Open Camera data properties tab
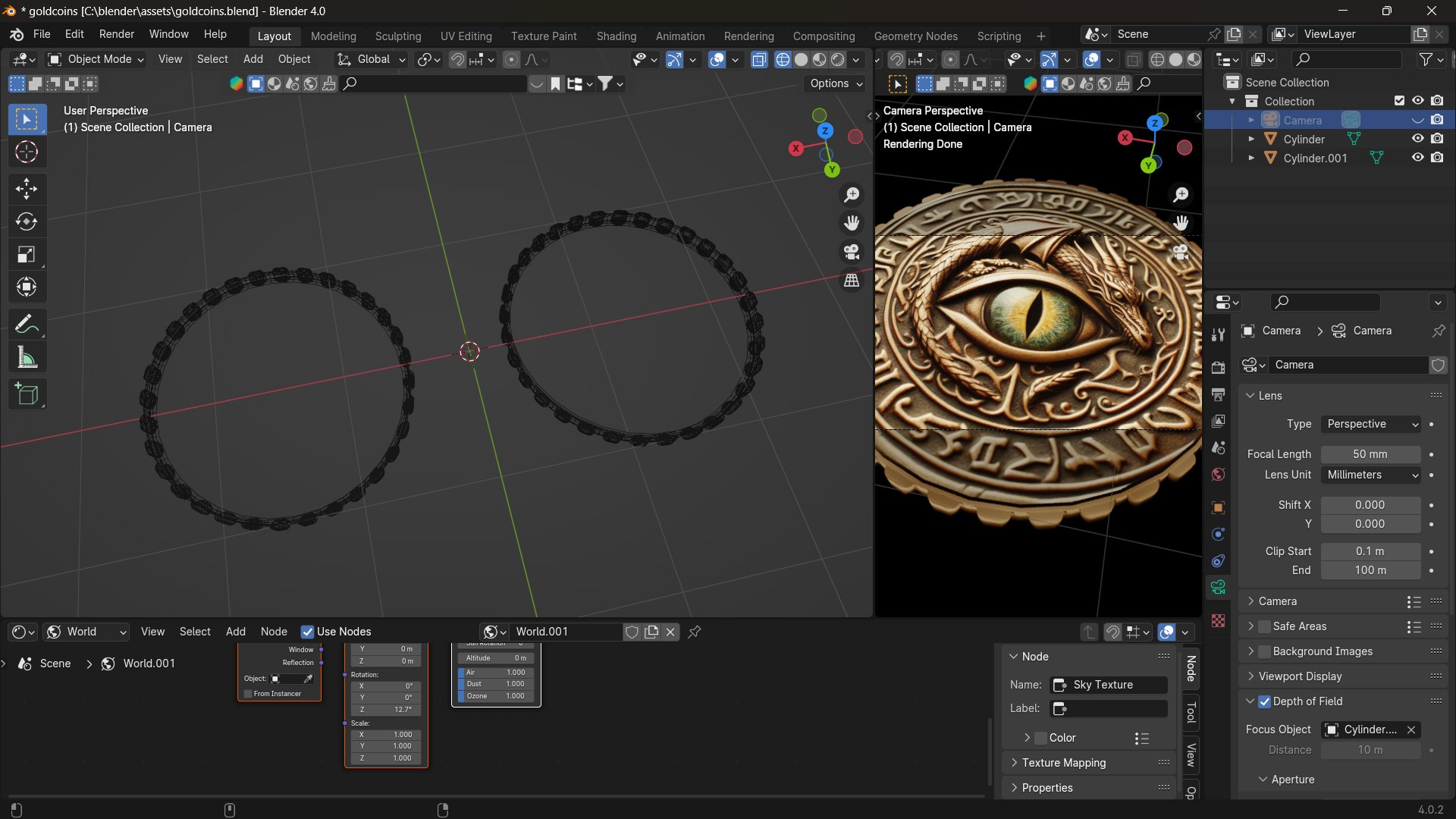The height and width of the screenshot is (819, 1456). pos(1218,587)
